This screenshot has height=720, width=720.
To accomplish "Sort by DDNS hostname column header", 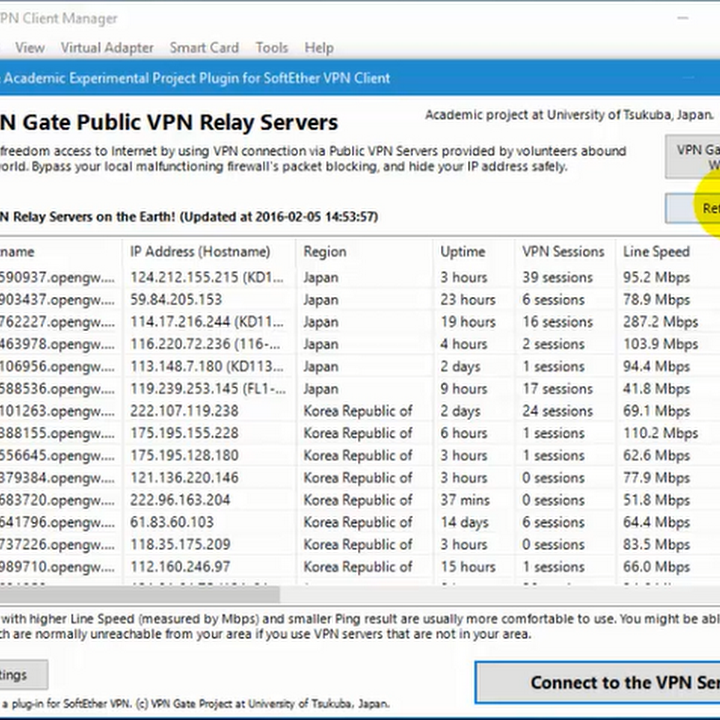I will pos(61,252).
